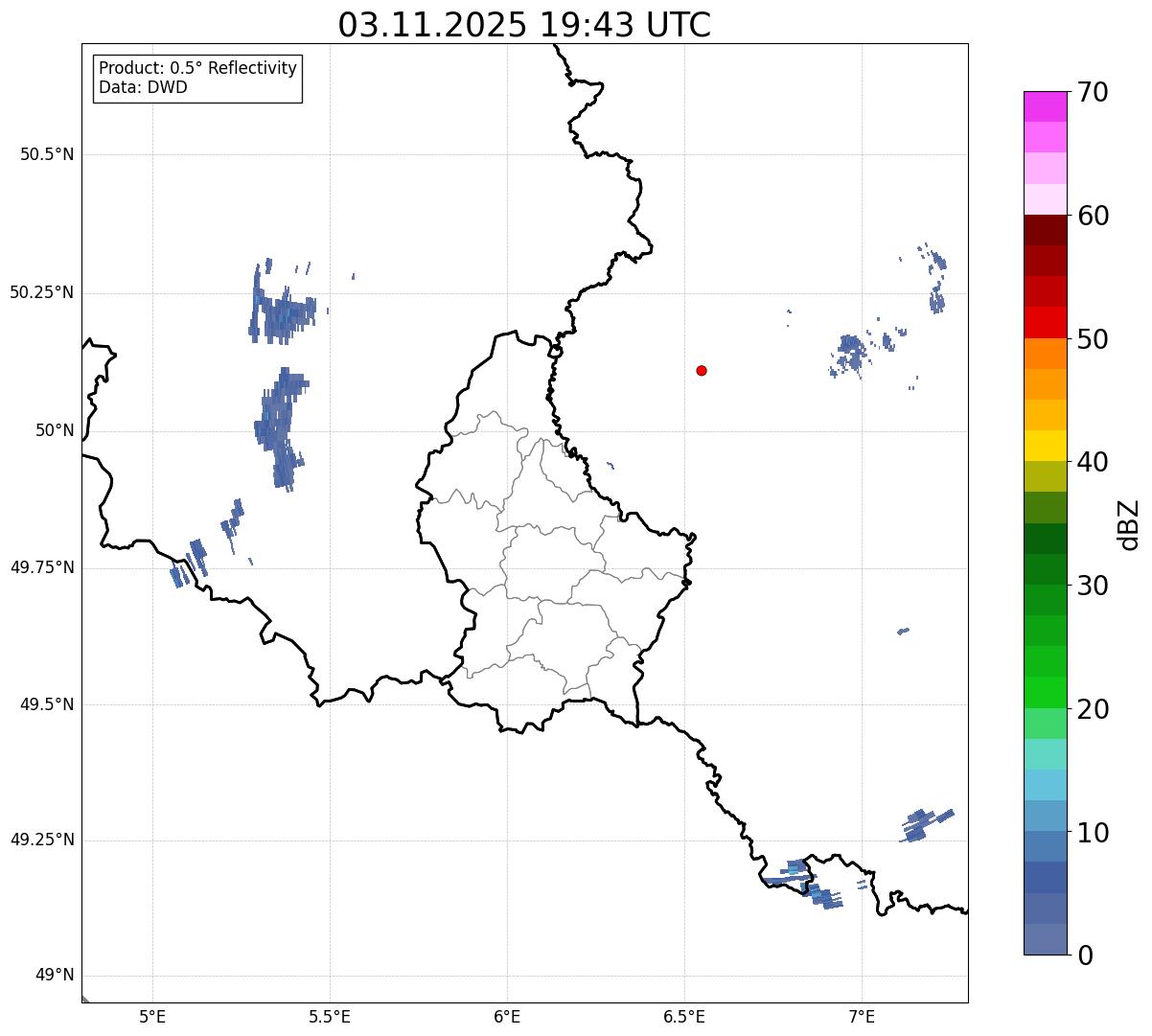
Task: Click the latitude label 50.25°N
Action: [42, 292]
